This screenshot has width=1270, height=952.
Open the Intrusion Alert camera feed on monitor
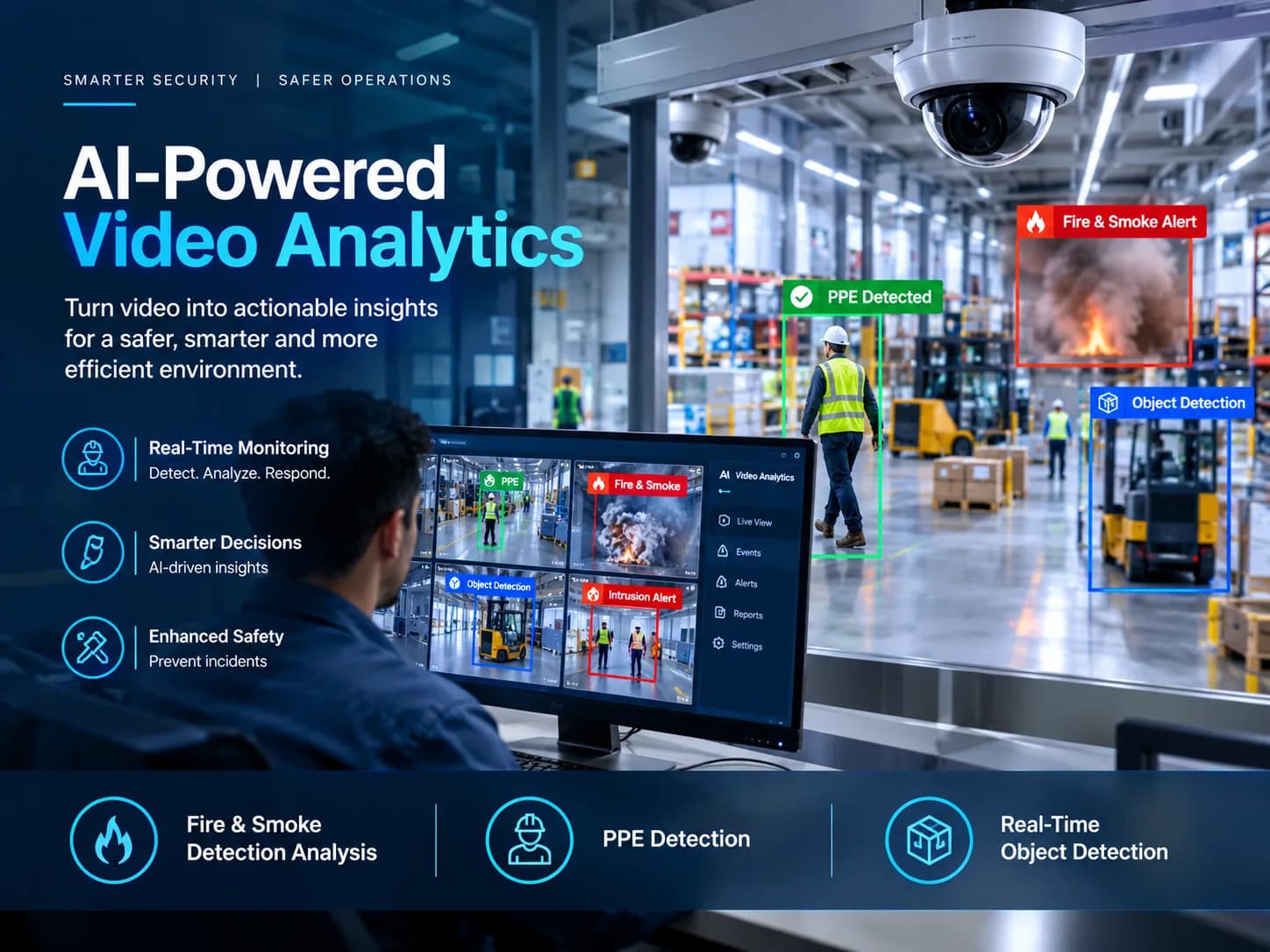click(631, 638)
